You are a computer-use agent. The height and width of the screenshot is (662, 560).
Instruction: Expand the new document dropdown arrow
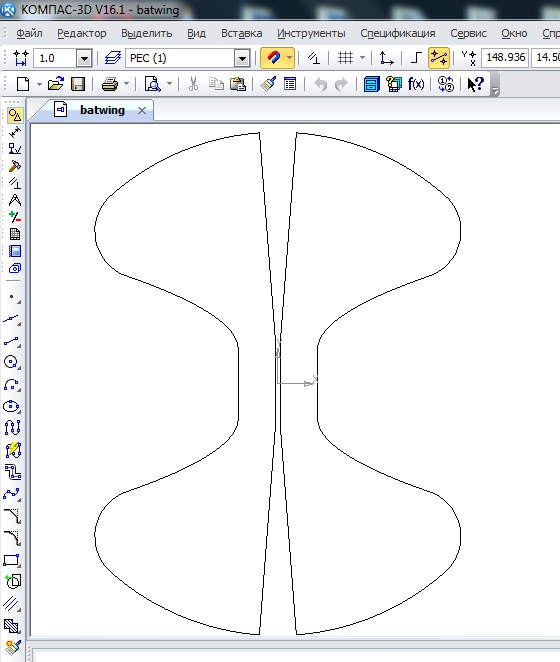[39, 84]
